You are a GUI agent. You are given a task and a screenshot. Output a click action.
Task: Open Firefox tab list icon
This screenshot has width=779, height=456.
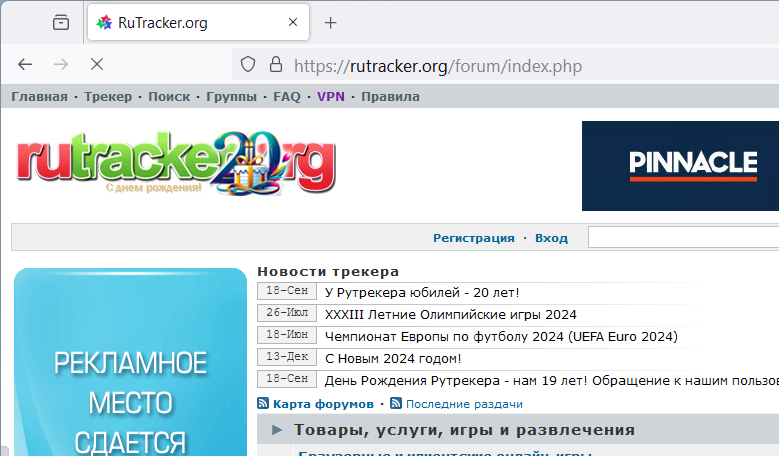(61, 22)
